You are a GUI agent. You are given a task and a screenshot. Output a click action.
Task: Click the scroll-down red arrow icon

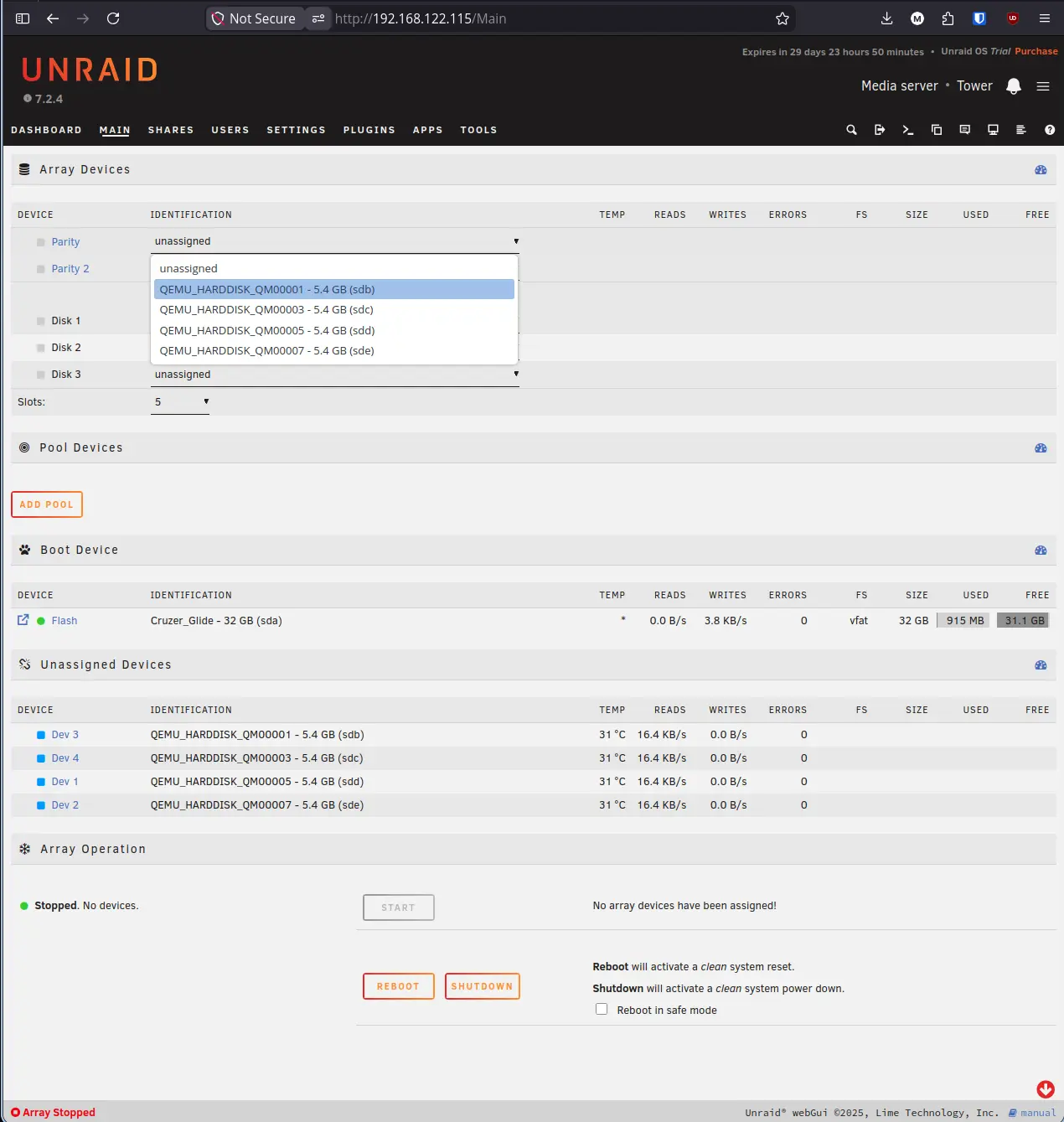click(1046, 1089)
